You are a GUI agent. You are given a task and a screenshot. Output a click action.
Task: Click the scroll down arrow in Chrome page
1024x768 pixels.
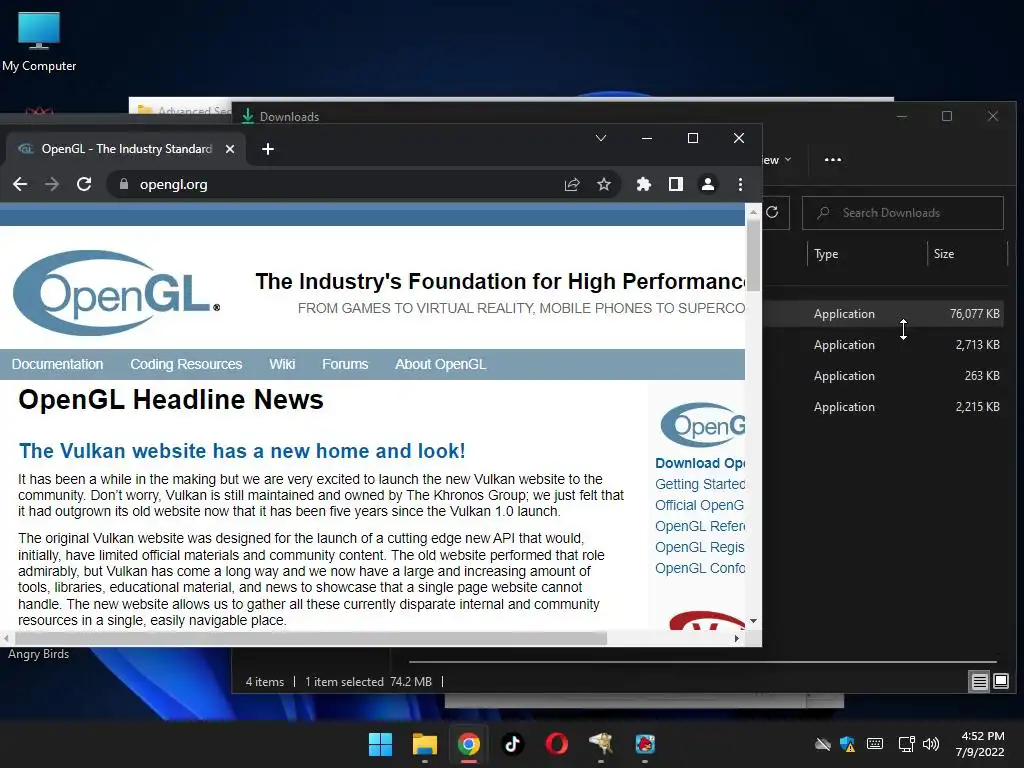[x=753, y=621]
